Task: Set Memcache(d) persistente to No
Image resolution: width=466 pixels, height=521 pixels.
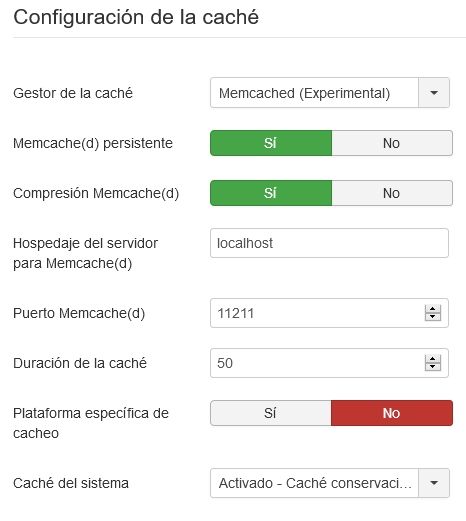Action: click(x=392, y=143)
